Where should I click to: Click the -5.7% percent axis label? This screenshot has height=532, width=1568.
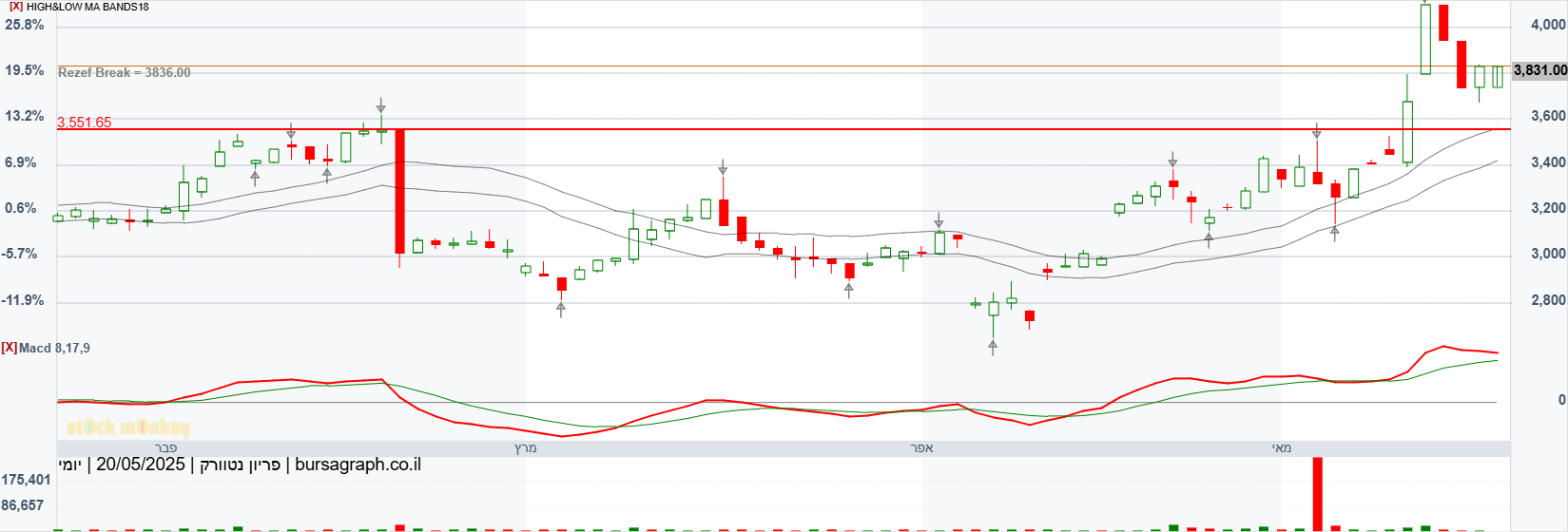click(19, 254)
